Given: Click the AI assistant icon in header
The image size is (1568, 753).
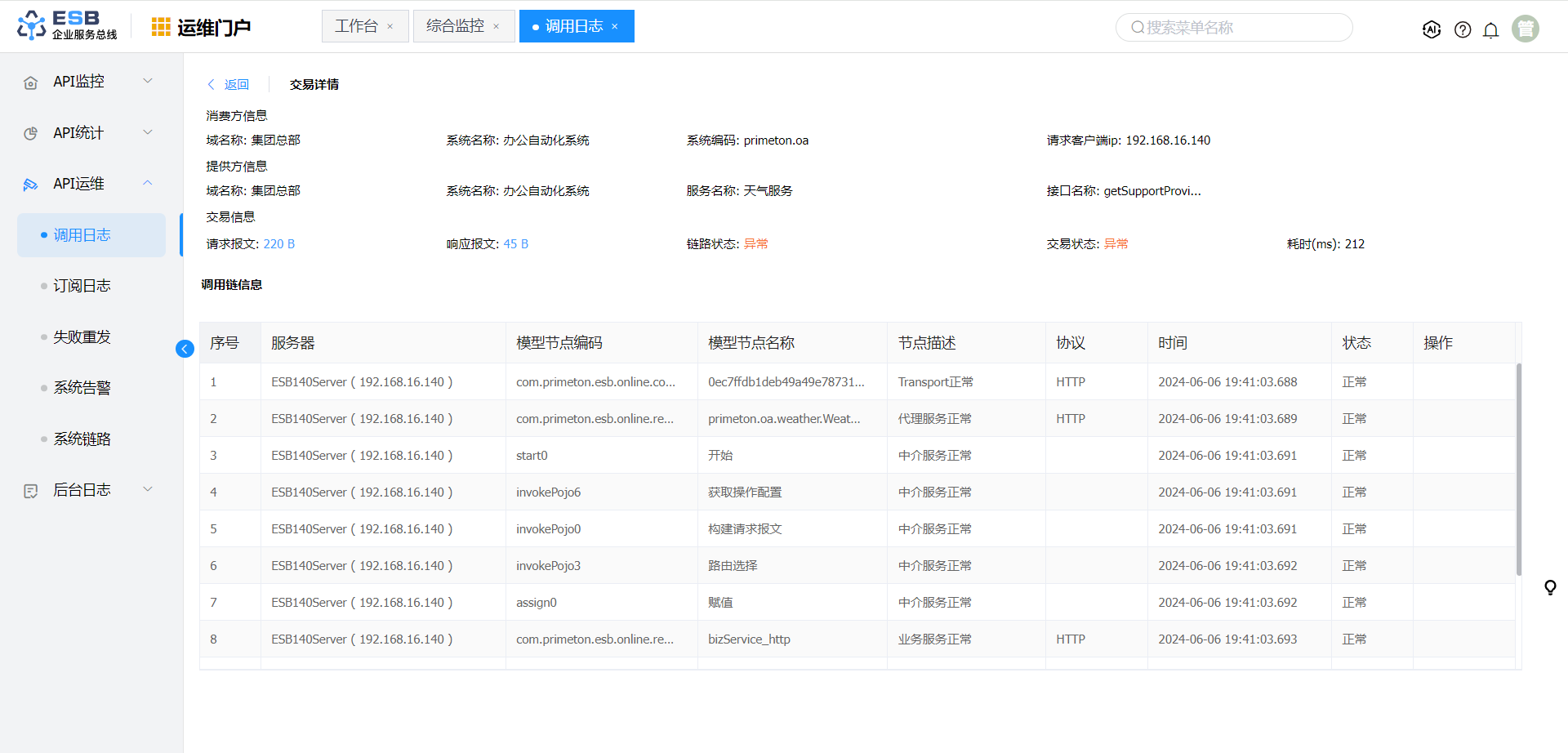Looking at the screenshot, I should click(x=1431, y=29).
